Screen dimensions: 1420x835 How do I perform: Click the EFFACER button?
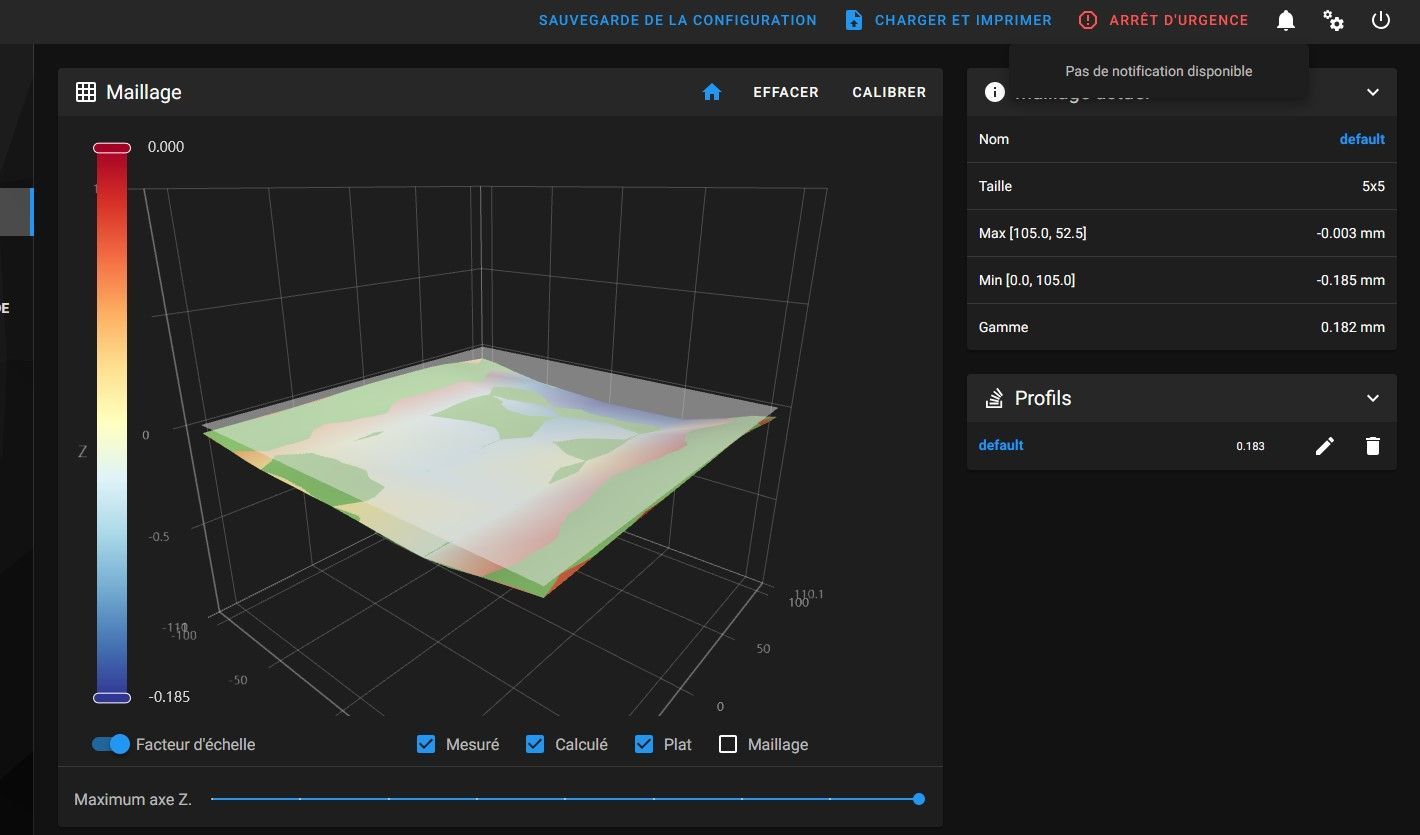coord(786,92)
